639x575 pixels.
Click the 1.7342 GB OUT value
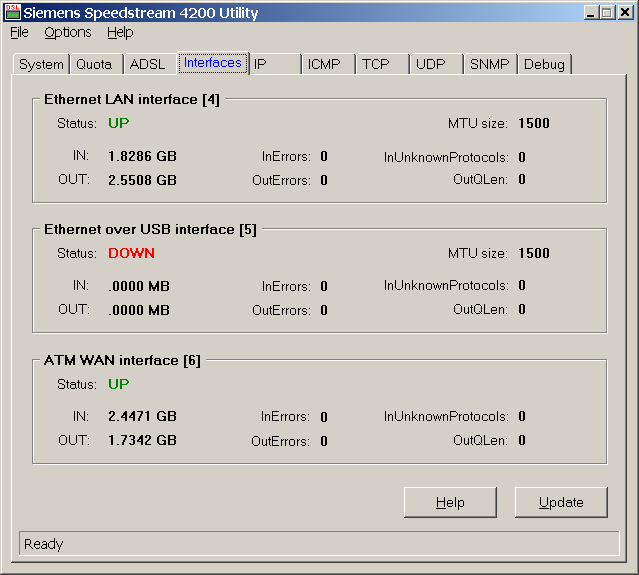click(142, 440)
